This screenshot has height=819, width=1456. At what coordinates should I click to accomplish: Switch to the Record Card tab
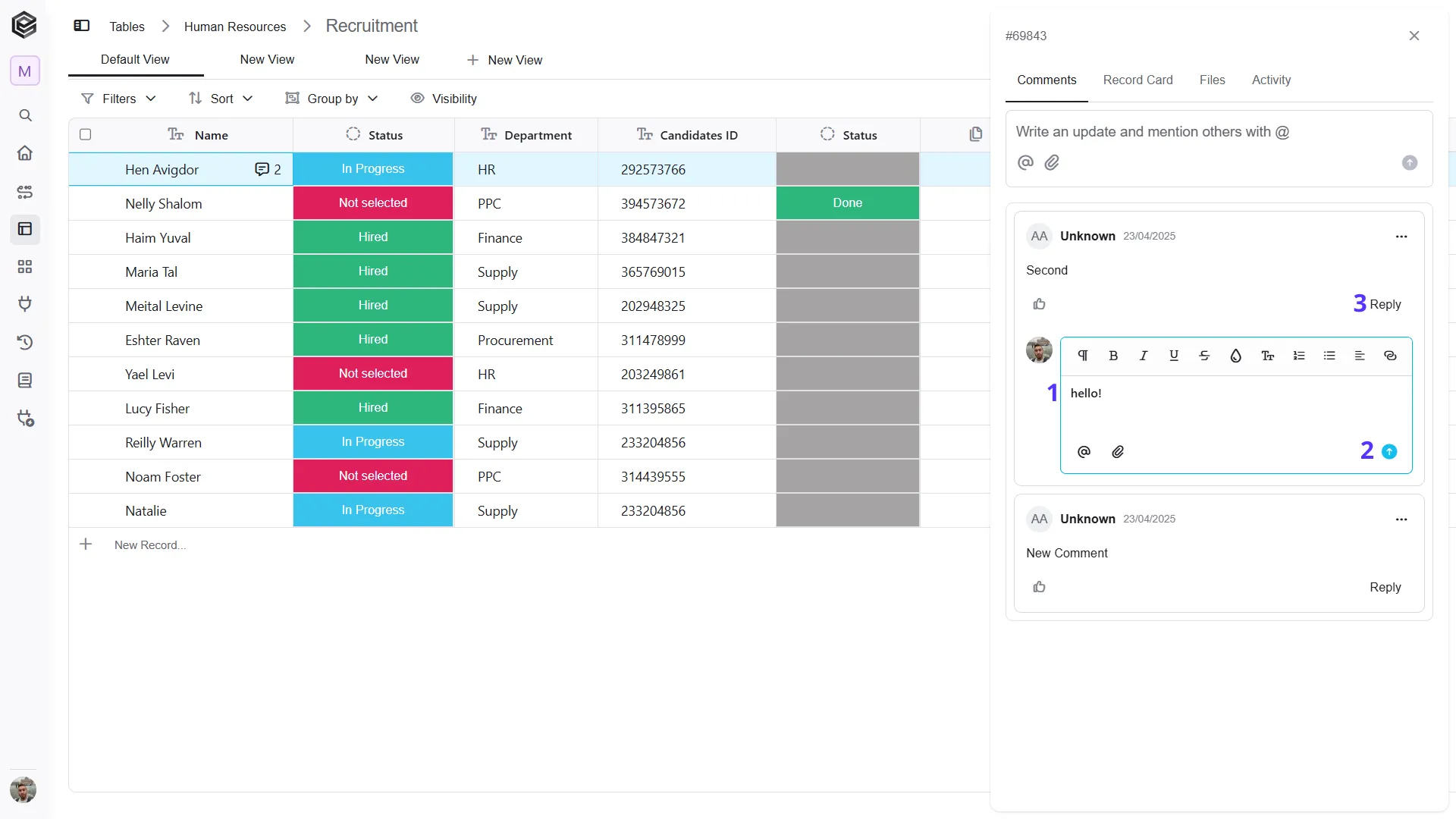tap(1137, 80)
